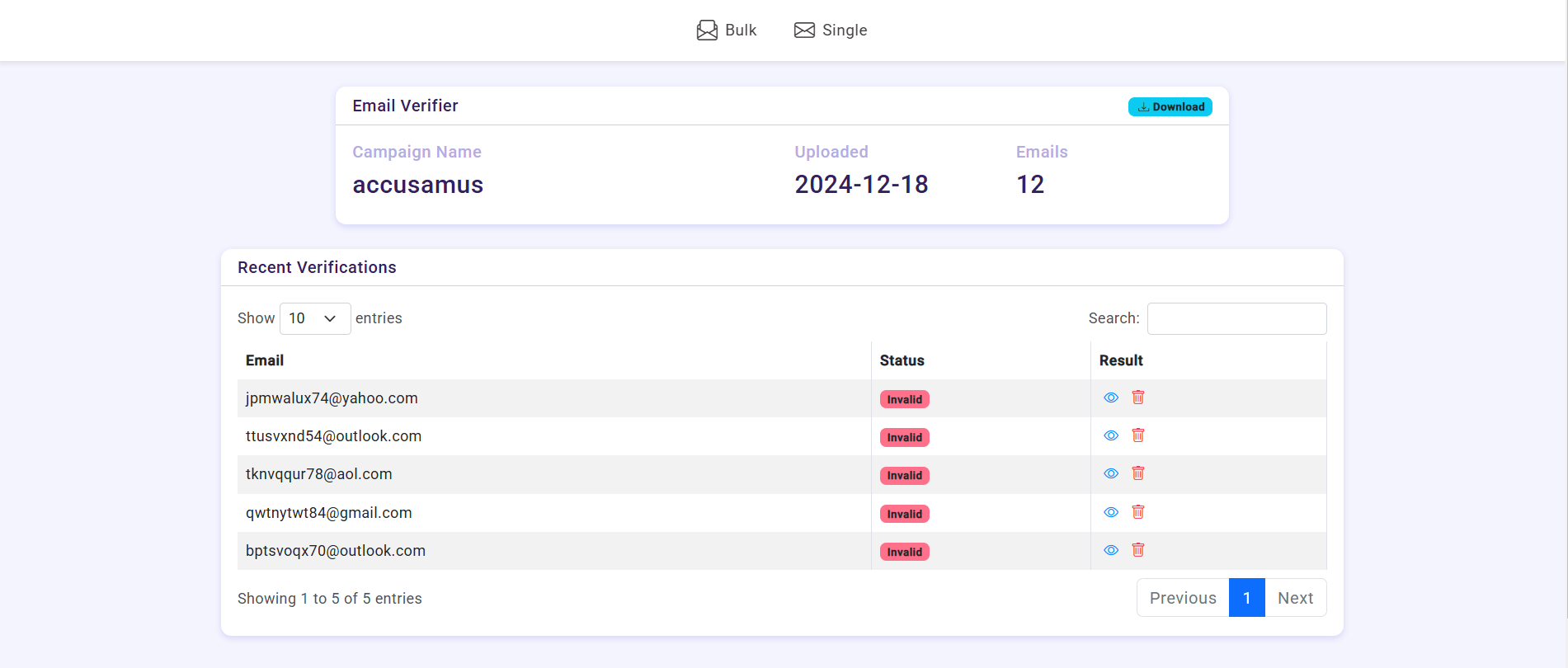Switch to the Bulk verification tab

[727, 31]
